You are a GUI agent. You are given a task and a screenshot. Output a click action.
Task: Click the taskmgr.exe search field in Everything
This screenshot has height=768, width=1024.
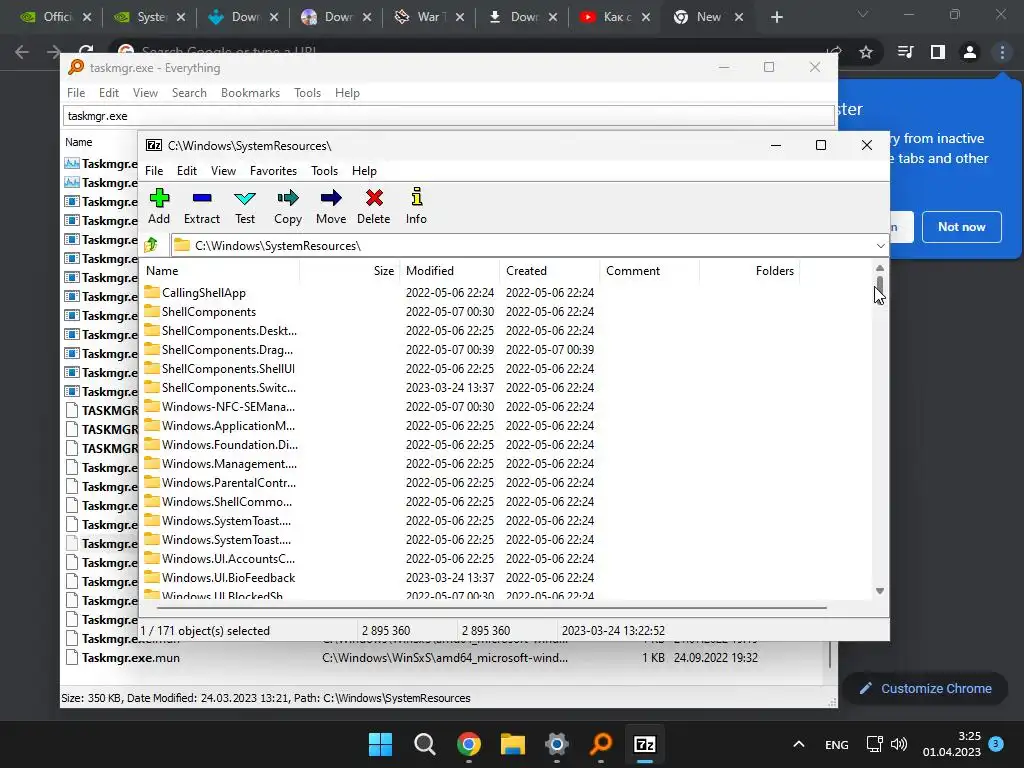pos(449,116)
